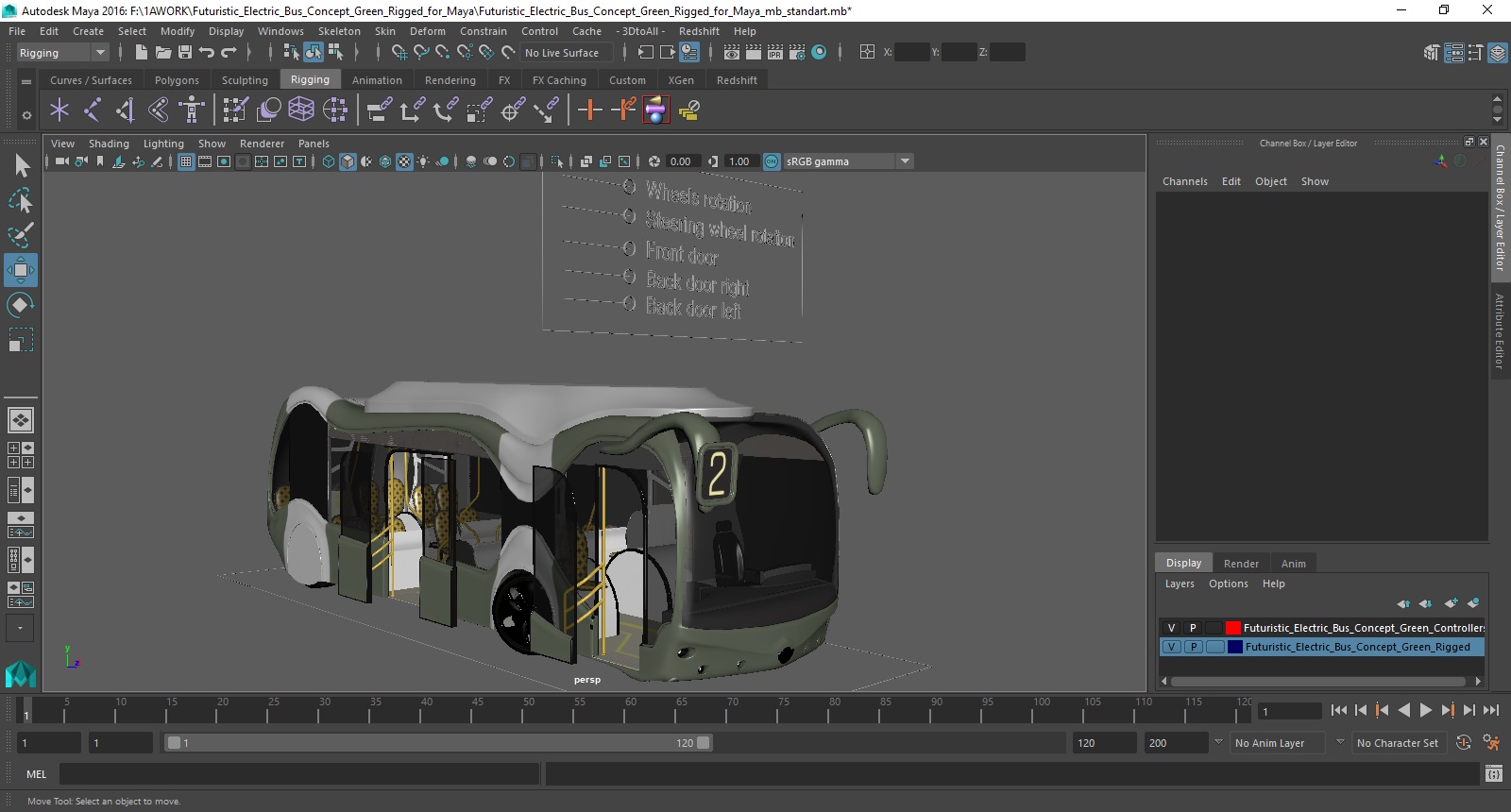Click the Set Key plus shelf icon
This screenshot has width=1511, height=812.
[590, 110]
